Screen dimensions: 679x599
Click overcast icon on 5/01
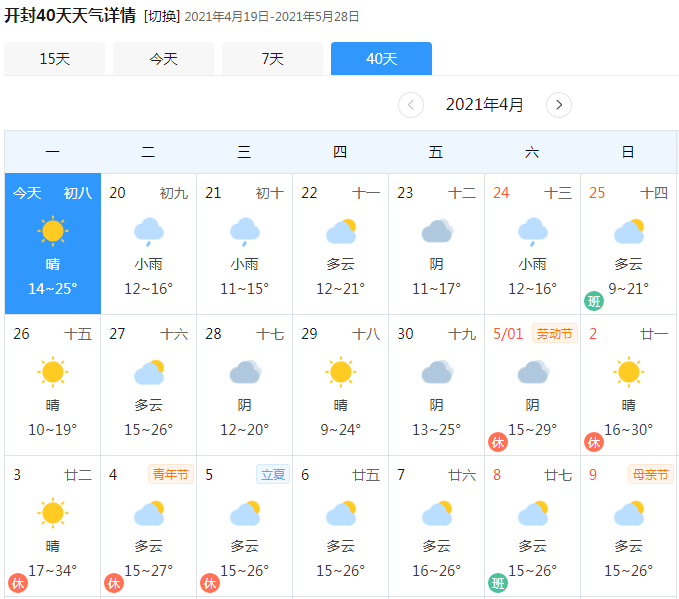coord(533,372)
